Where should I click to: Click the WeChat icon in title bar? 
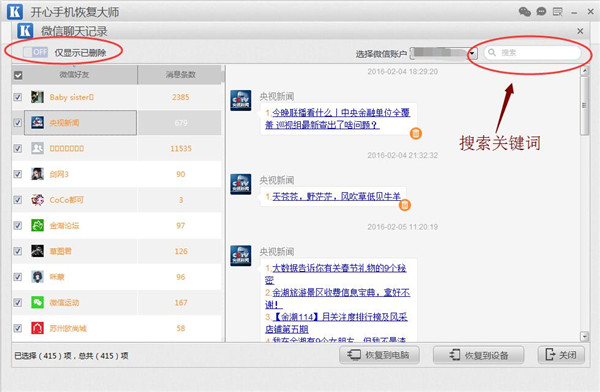tap(525, 12)
